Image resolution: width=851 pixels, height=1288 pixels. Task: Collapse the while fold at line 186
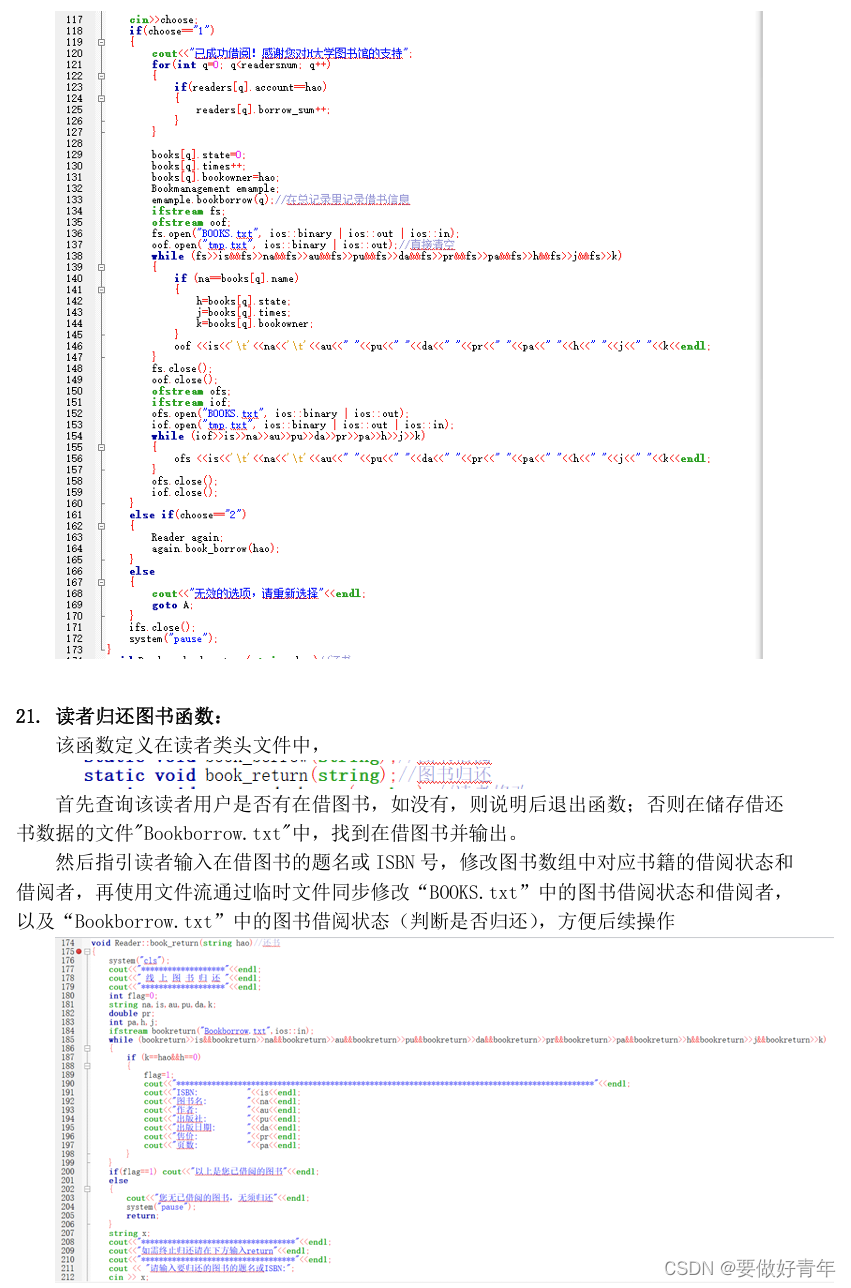[x=86, y=1049]
